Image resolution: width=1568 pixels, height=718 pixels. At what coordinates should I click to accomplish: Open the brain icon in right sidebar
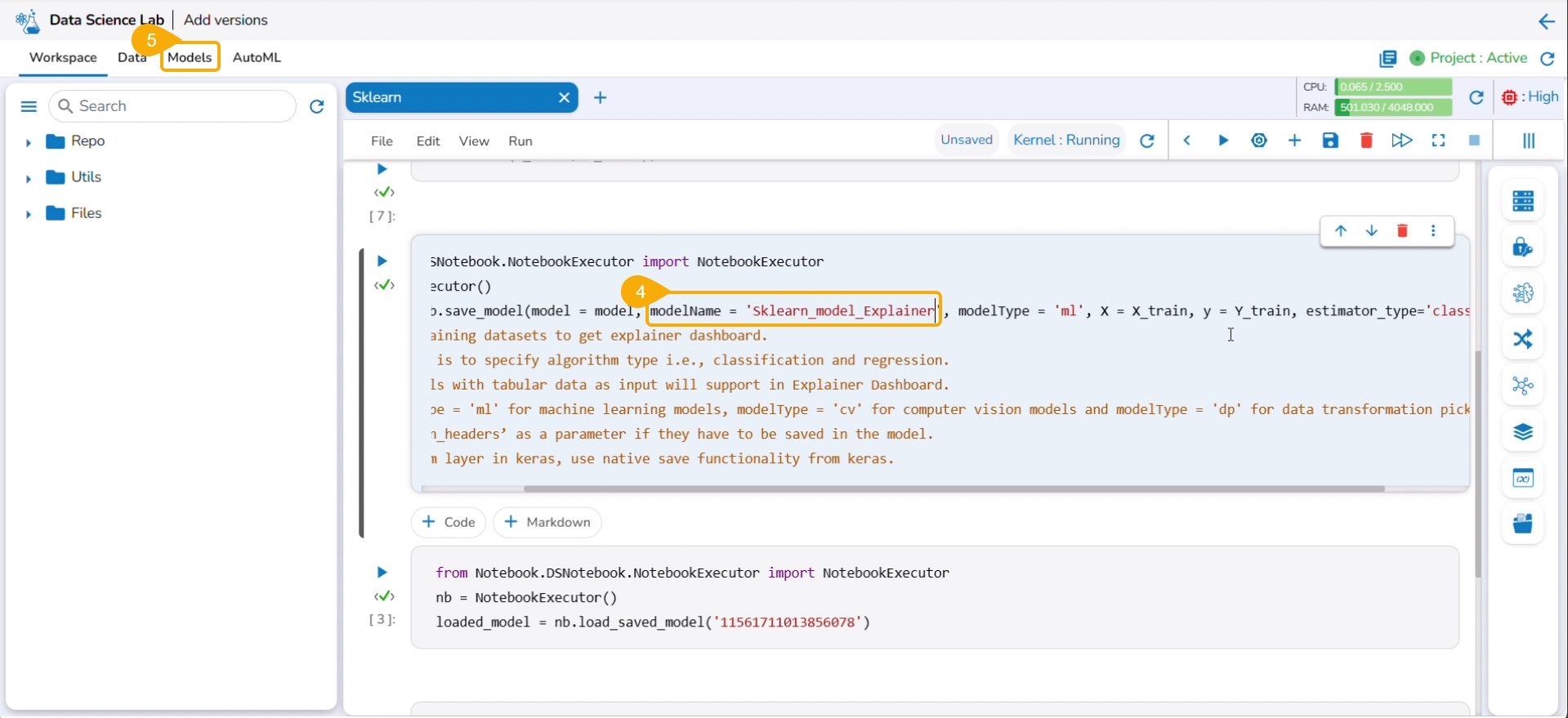click(x=1522, y=293)
